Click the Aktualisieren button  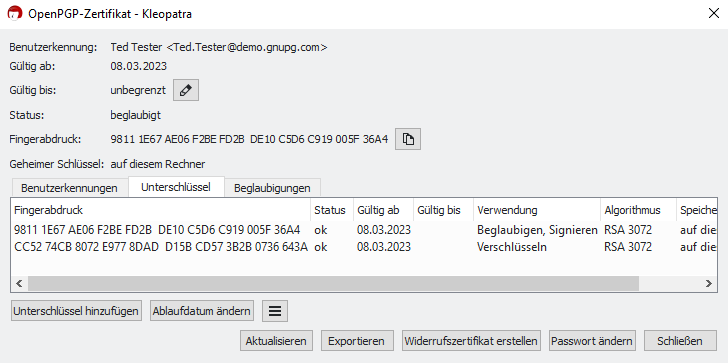click(x=276, y=341)
